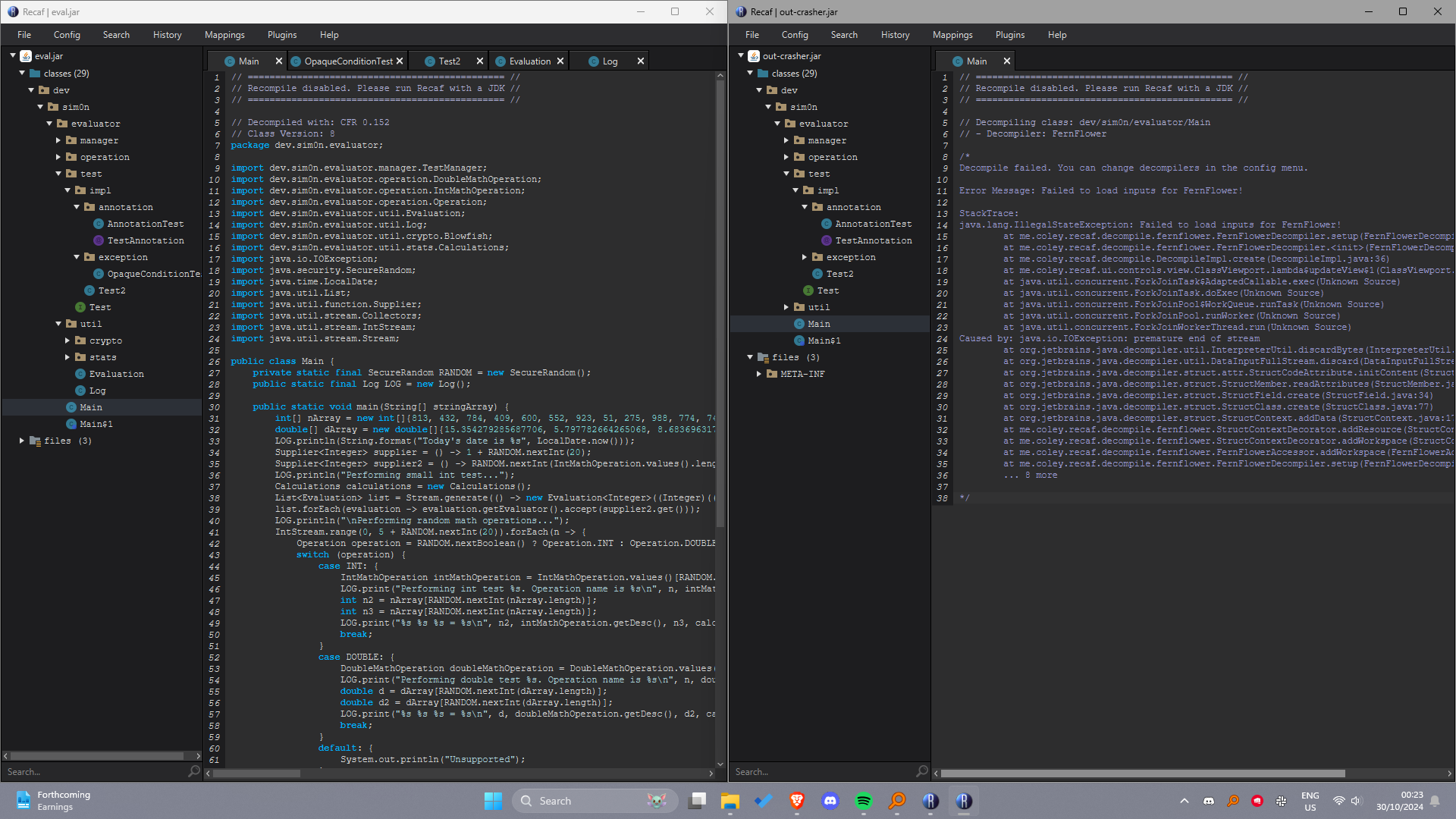This screenshot has width=1456, height=819.
Task: Focus the Search field in out-crasher.jar sidebar
Action: tap(823, 771)
